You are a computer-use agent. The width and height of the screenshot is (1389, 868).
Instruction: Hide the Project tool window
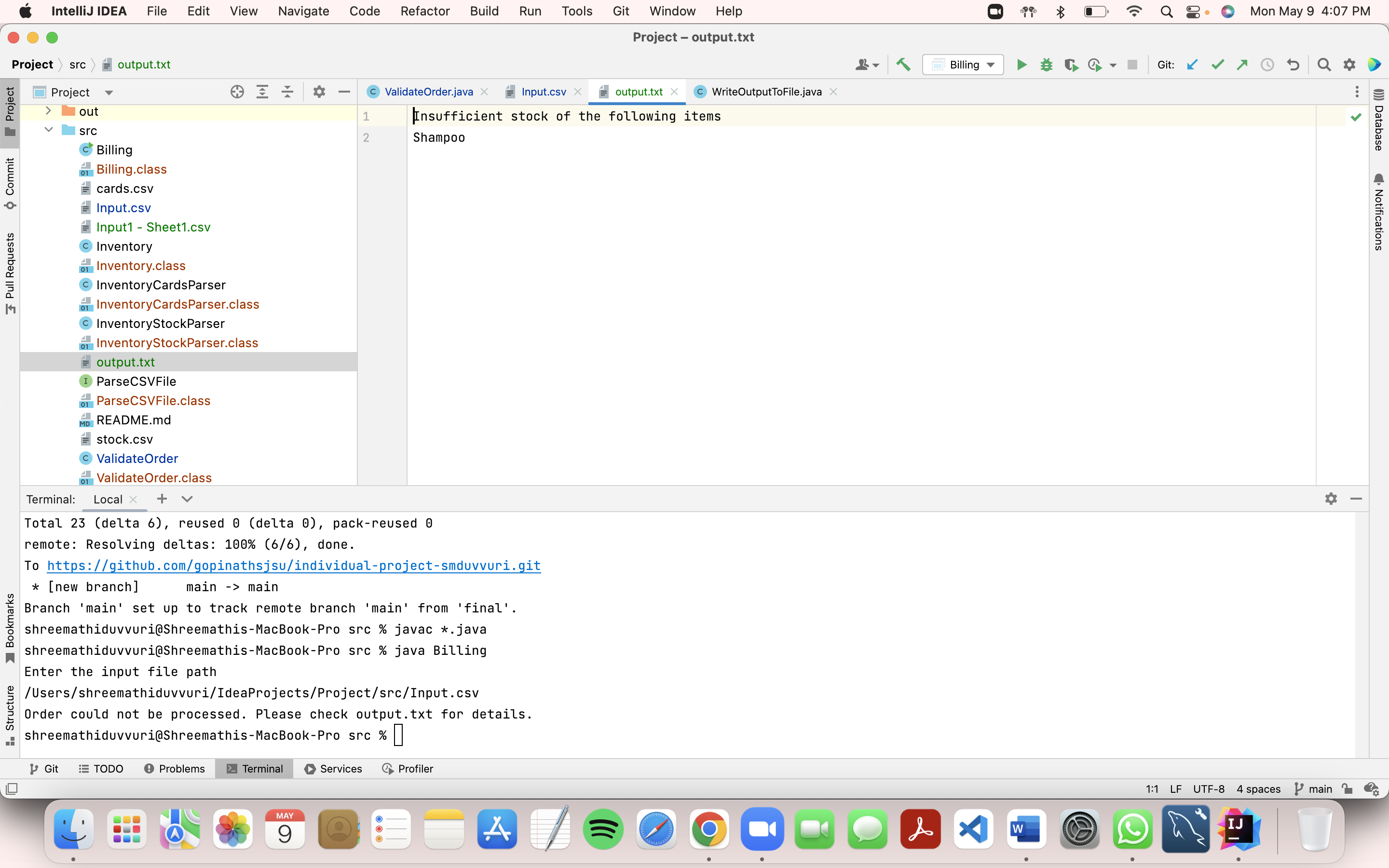click(344, 92)
